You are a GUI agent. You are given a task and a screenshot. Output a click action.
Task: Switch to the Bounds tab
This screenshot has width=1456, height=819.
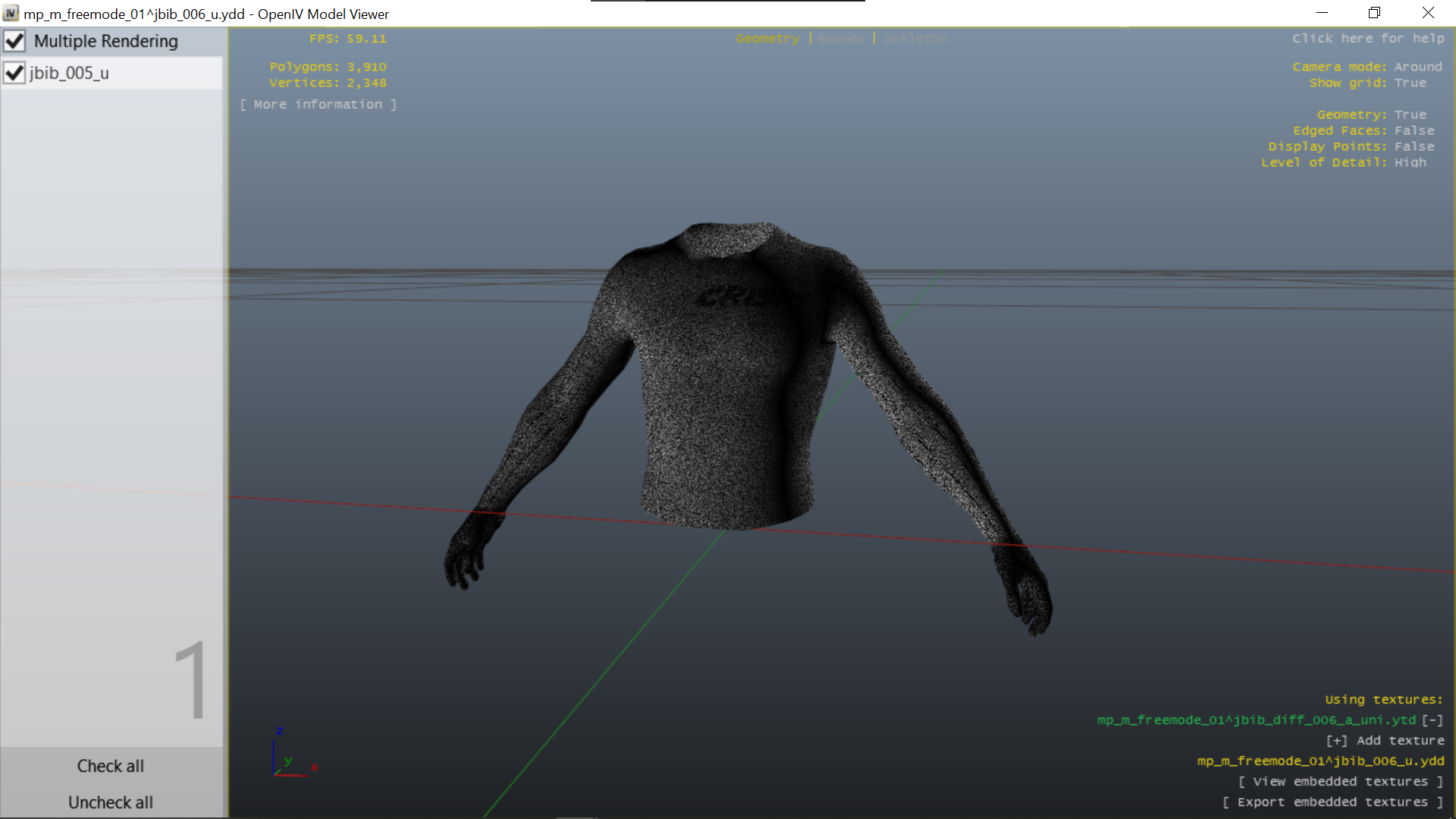(x=841, y=39)
